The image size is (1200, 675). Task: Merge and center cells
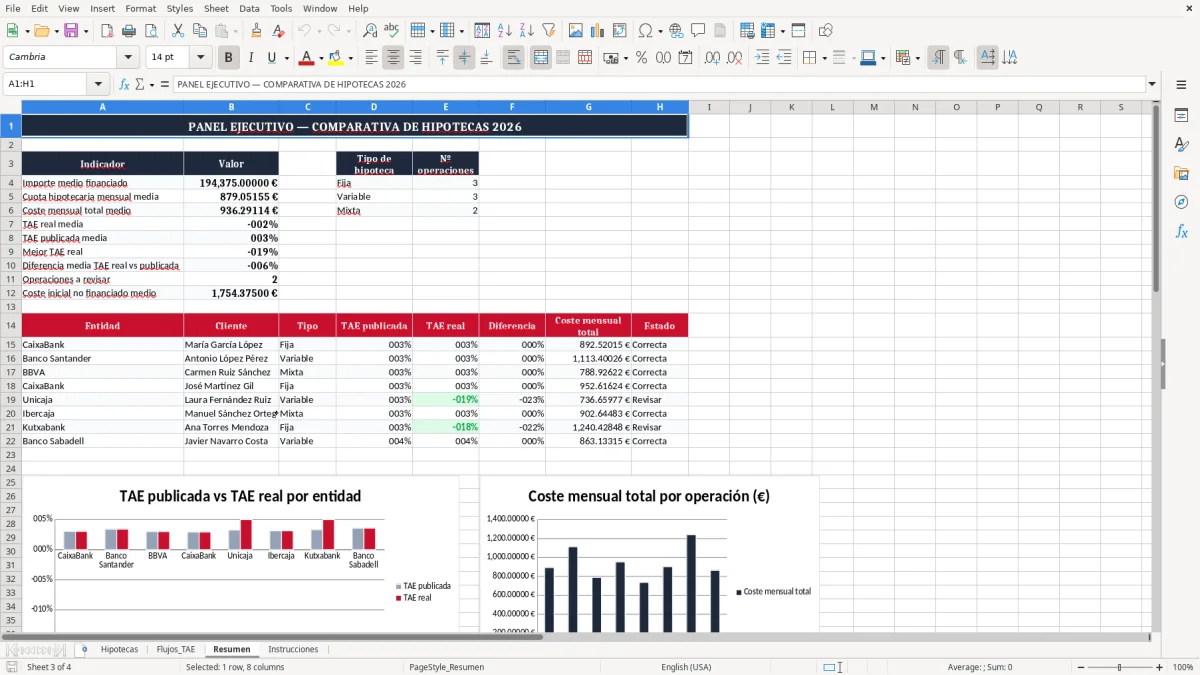541,58
